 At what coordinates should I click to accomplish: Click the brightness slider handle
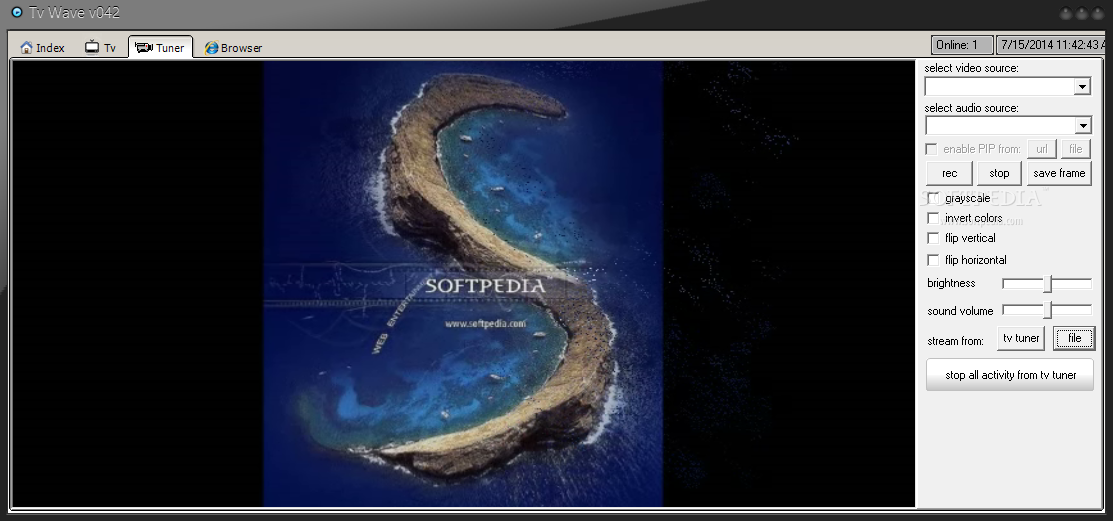coord(1047,284)
